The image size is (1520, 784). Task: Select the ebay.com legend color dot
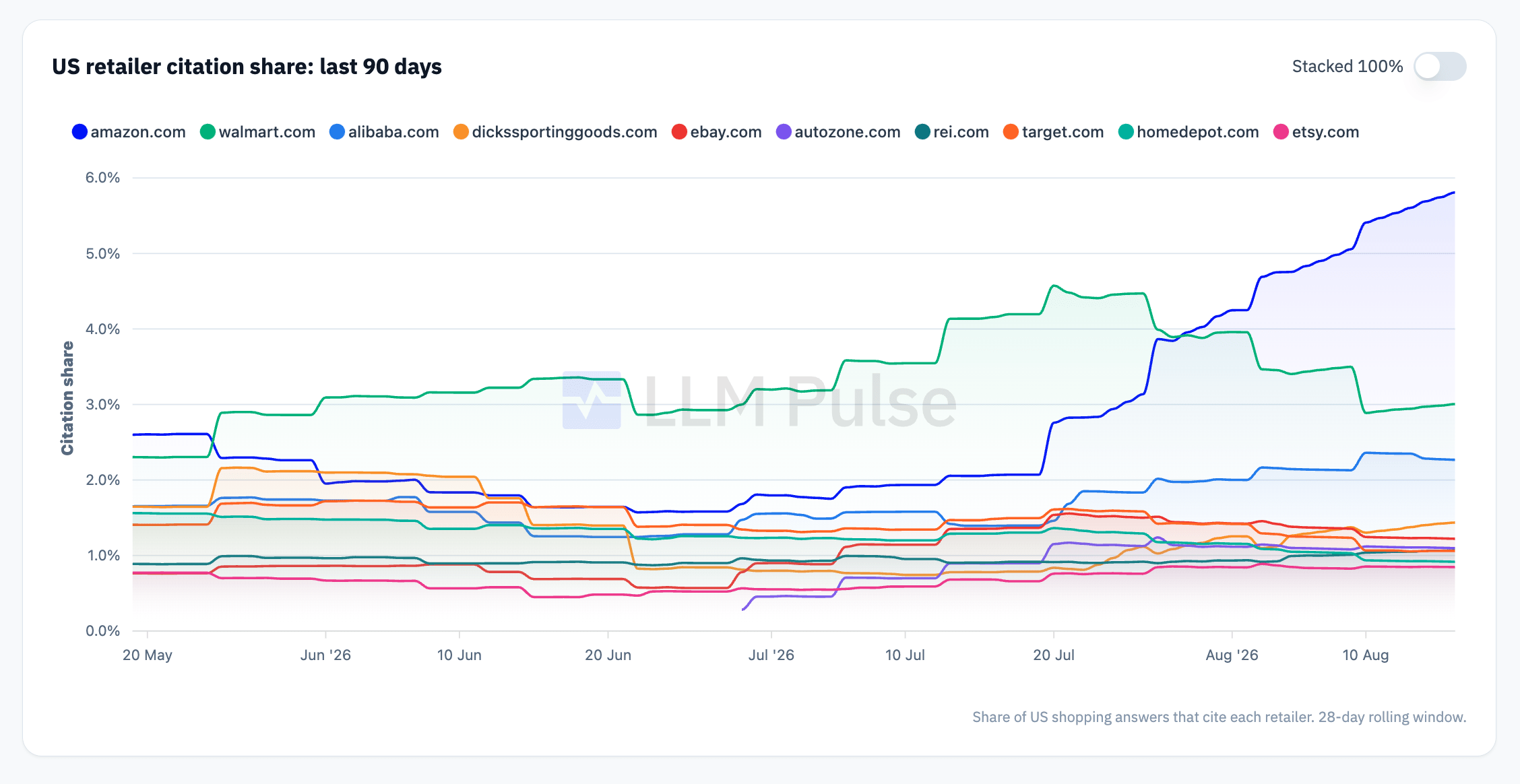coord(679,132)
